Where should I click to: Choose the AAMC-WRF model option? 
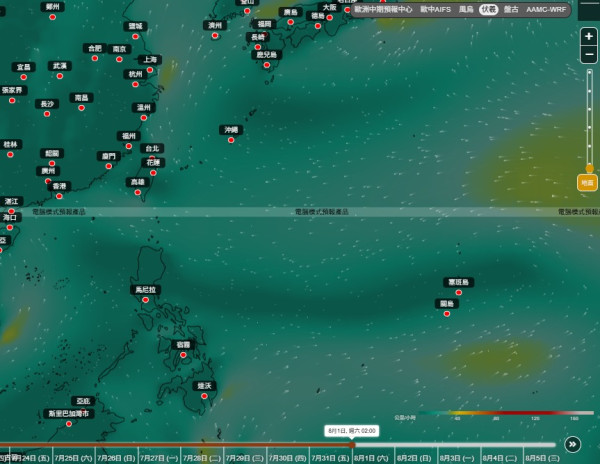pos(546,9)
